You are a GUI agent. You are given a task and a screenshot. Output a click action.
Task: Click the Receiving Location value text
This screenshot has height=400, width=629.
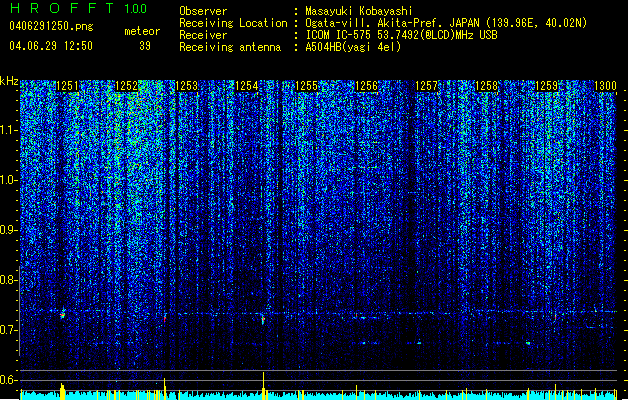click(x=446, y=23)
